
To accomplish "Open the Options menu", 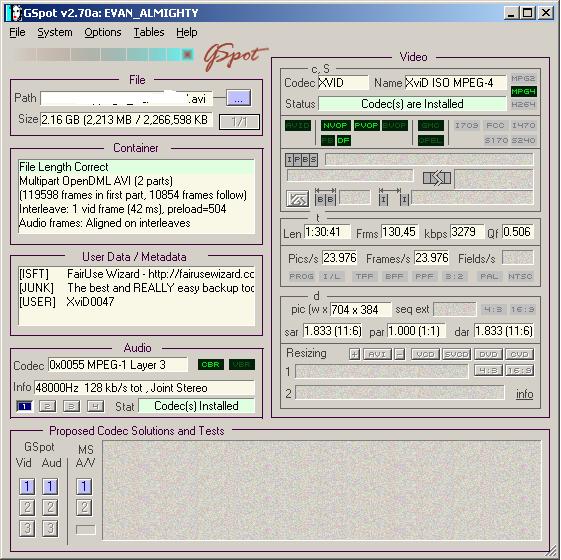I will click(x=103, y=32).
